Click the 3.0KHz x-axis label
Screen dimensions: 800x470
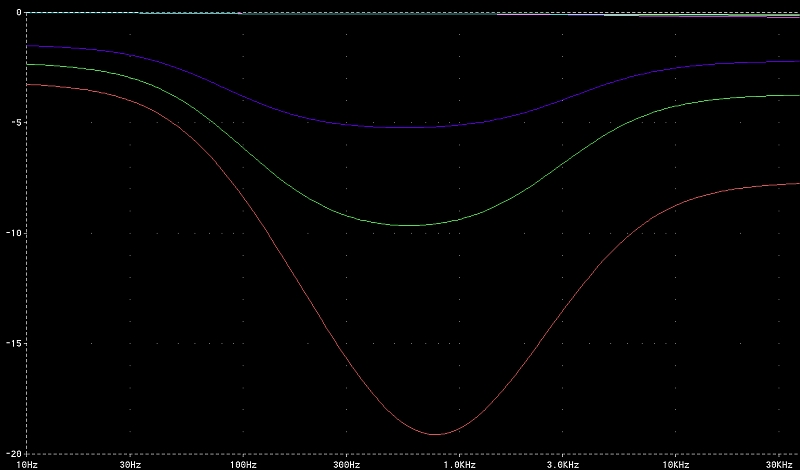(563, 464)
